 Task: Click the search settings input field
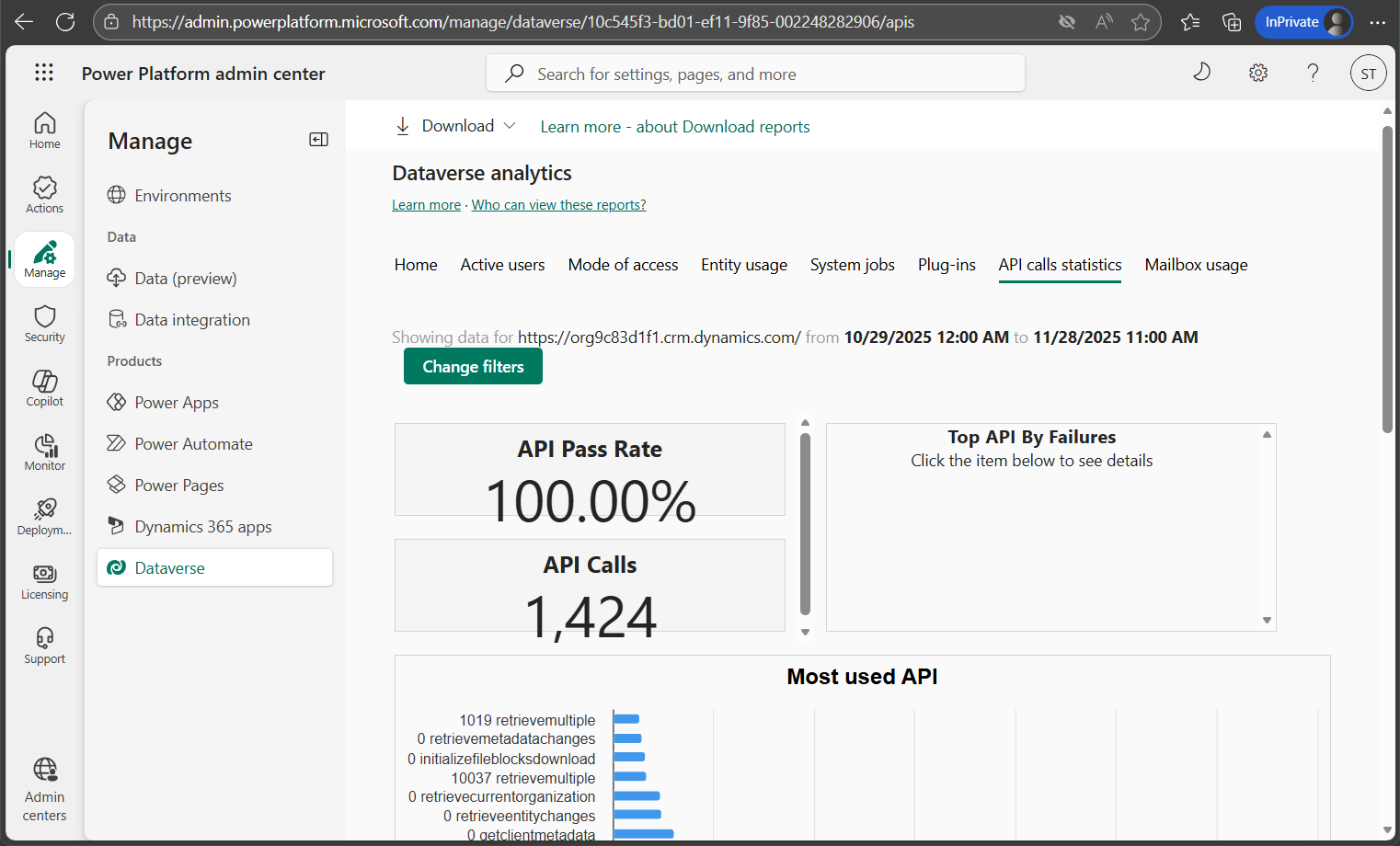pyautogui.click(x=754, y=74)
